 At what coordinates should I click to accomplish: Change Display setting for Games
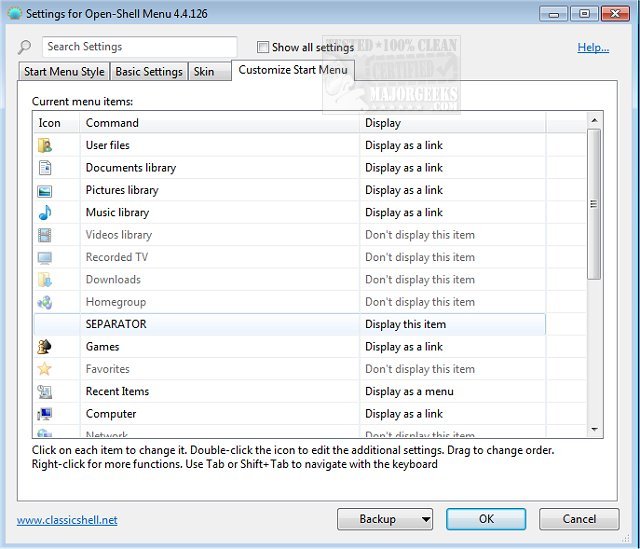pyautogui.click(x=404, y=347)
